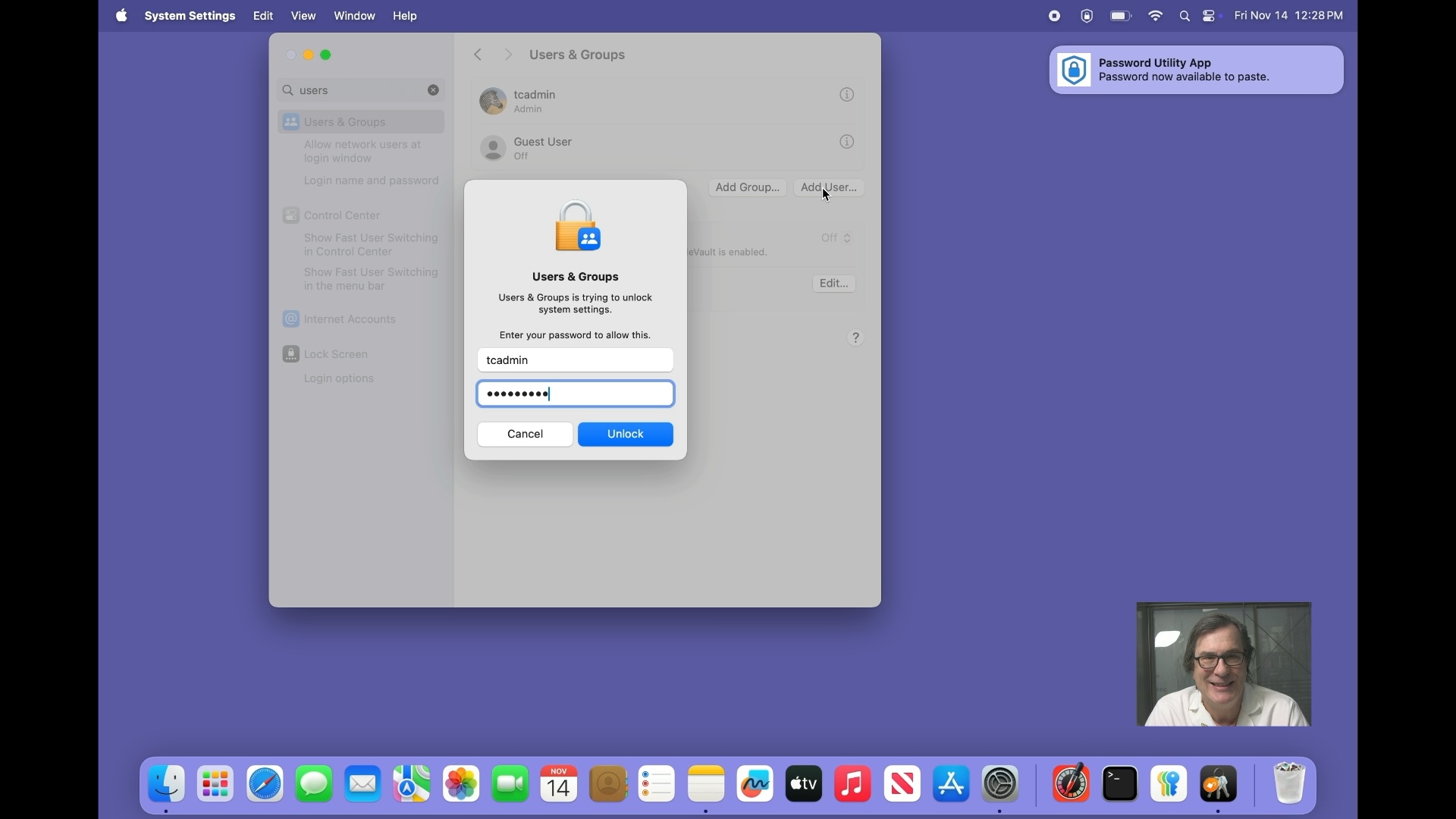Click the help question mark button
1456x819 pixels.
click(x=856, y=338)
